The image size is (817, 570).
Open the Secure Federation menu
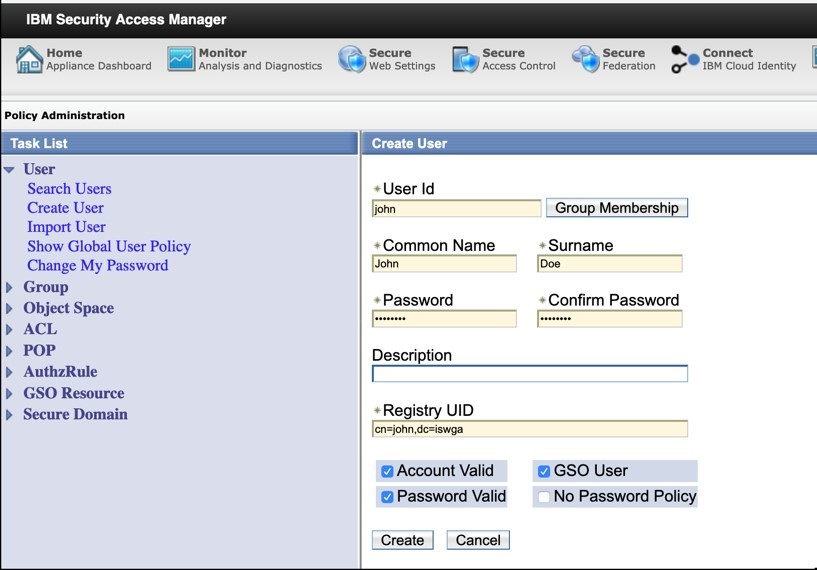click(x=614, y=59)
